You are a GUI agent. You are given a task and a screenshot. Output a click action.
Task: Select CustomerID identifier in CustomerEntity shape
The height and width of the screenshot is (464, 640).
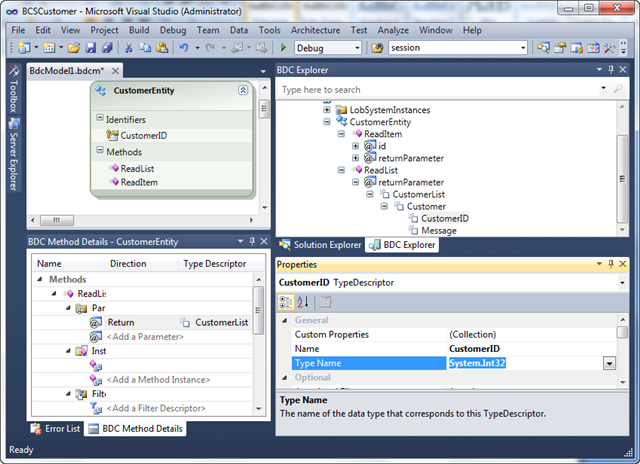[143, 135]
